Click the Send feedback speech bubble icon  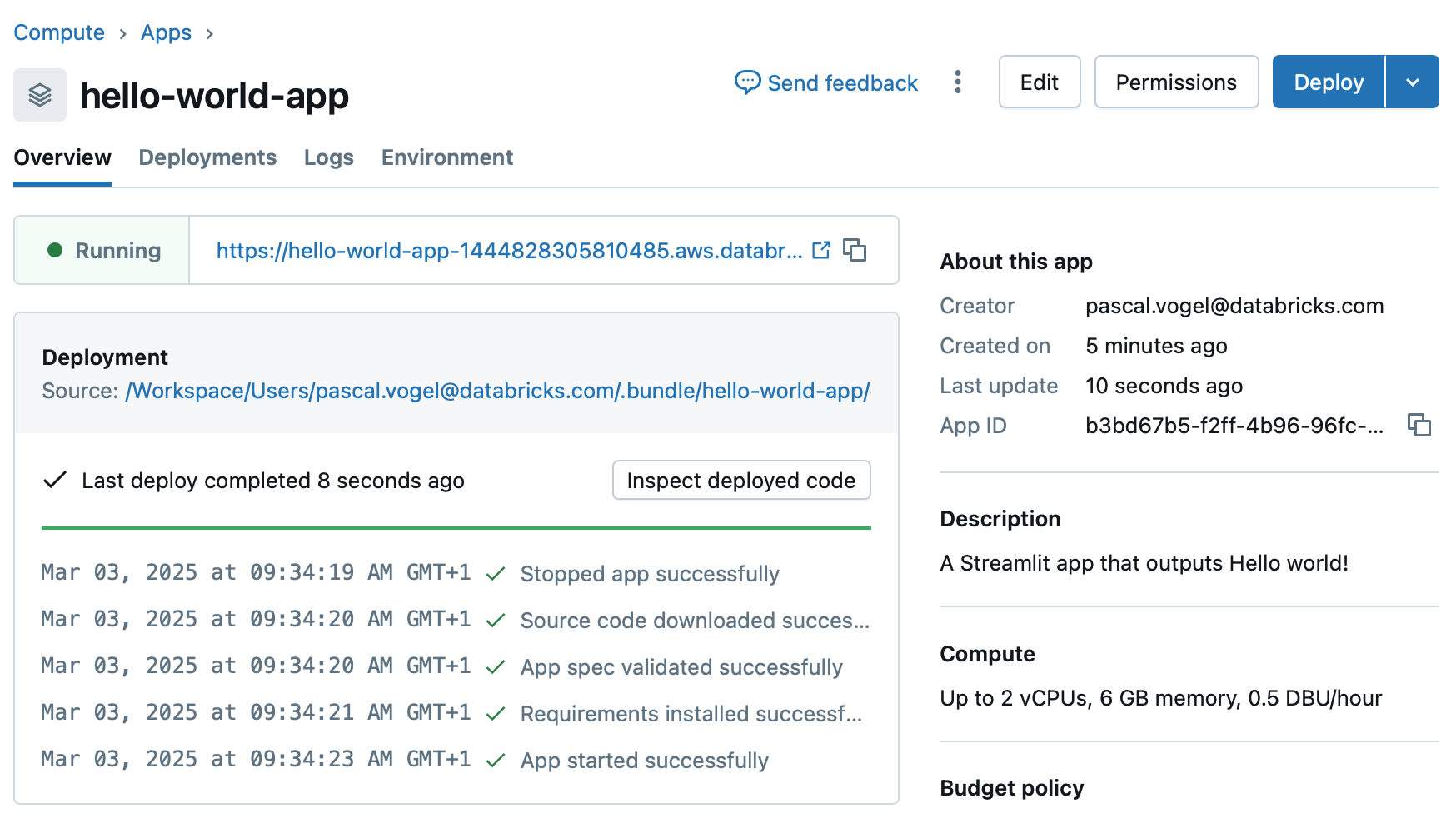747,82
